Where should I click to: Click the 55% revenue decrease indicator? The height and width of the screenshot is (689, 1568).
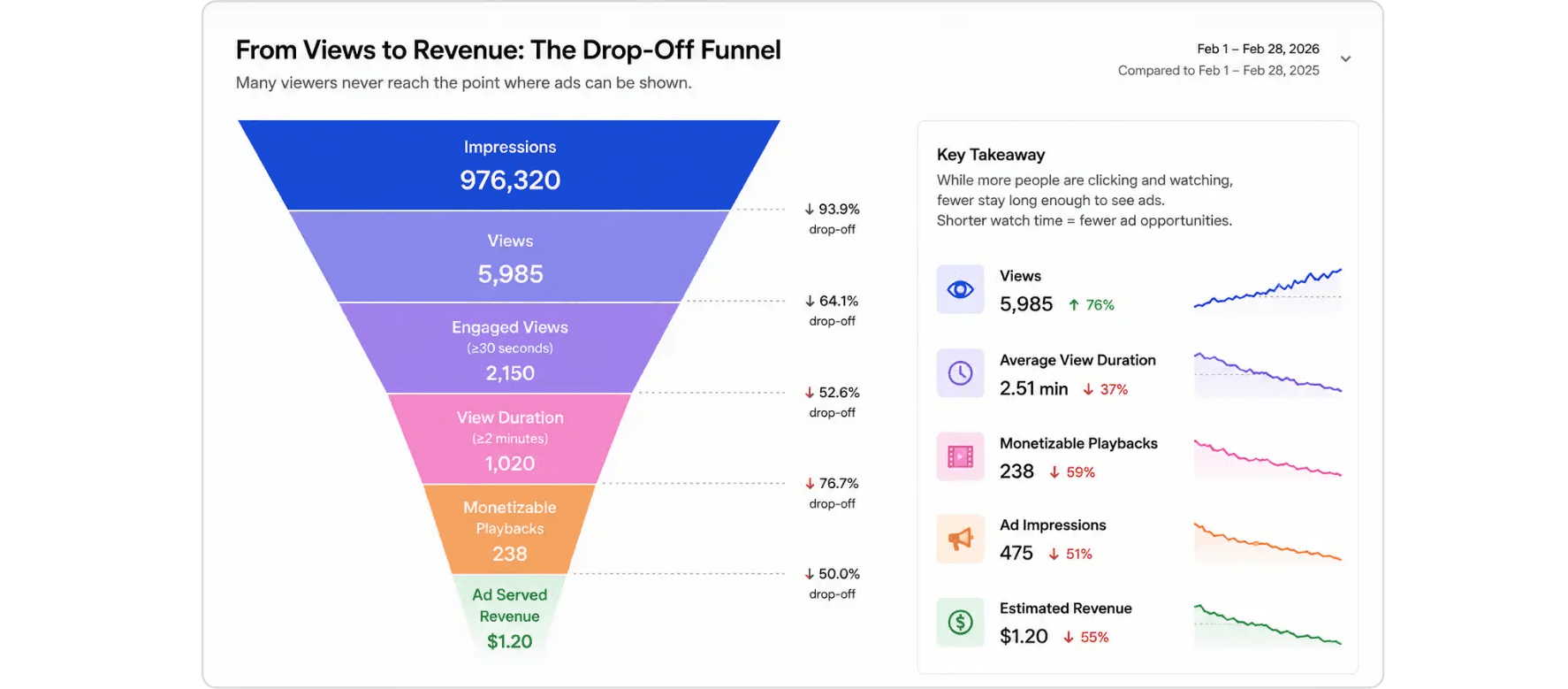(x=1086, y=638)
